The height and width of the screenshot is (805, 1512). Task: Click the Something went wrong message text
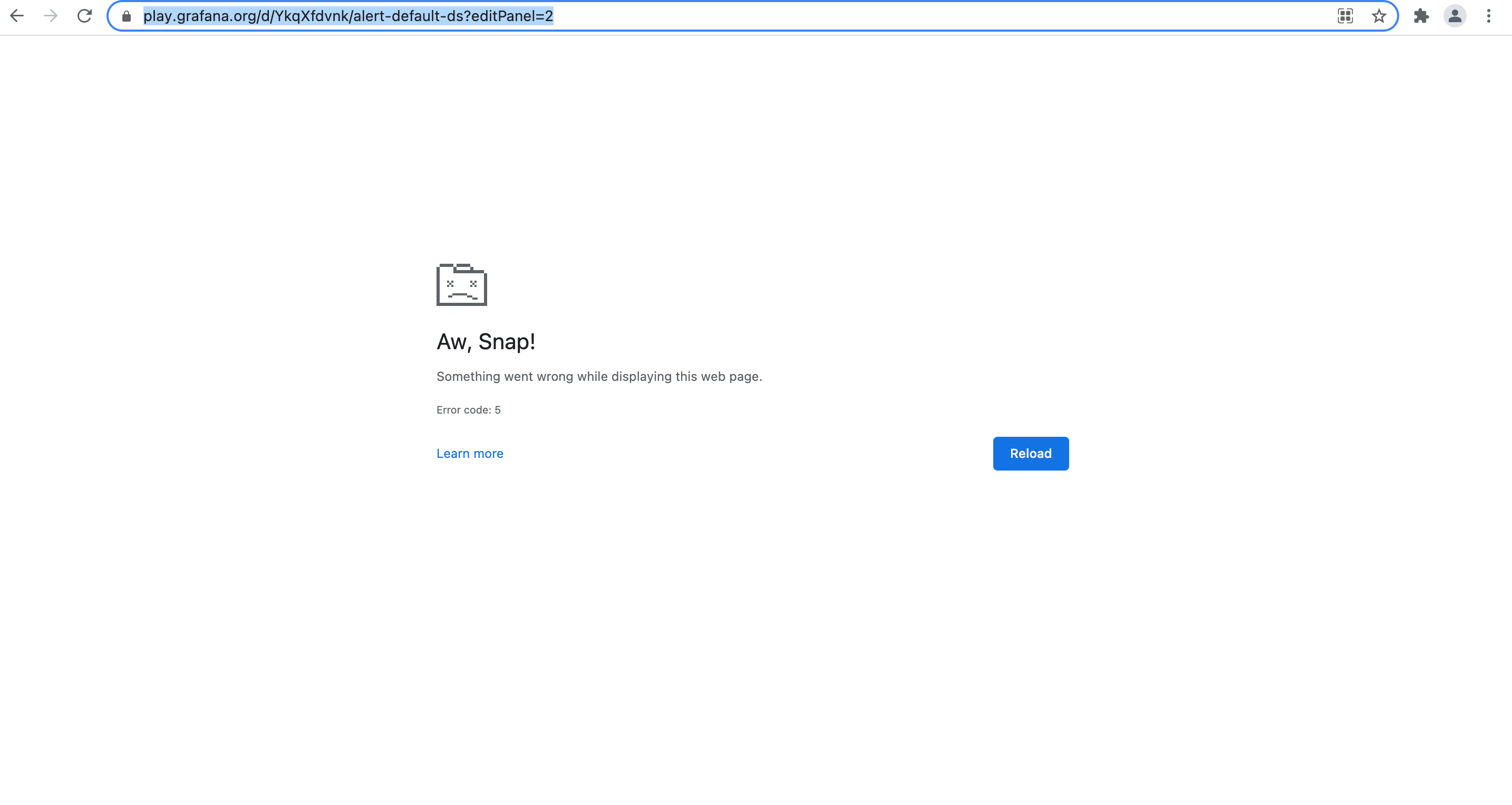[599, 376]
